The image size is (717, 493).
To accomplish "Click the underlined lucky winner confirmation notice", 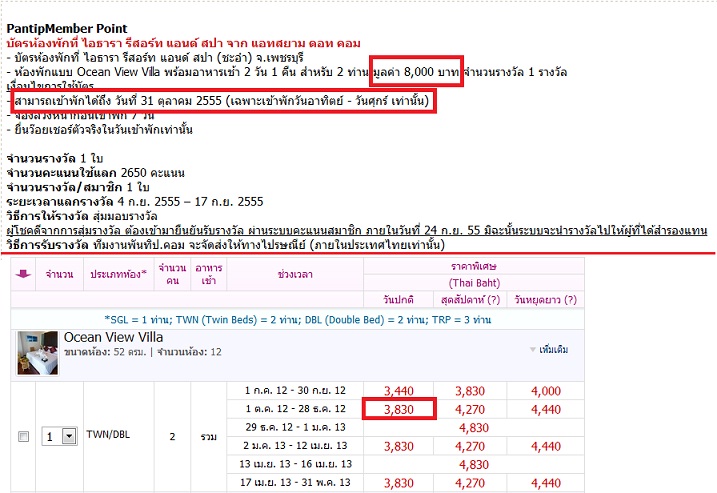I will (x=357, y=230).
